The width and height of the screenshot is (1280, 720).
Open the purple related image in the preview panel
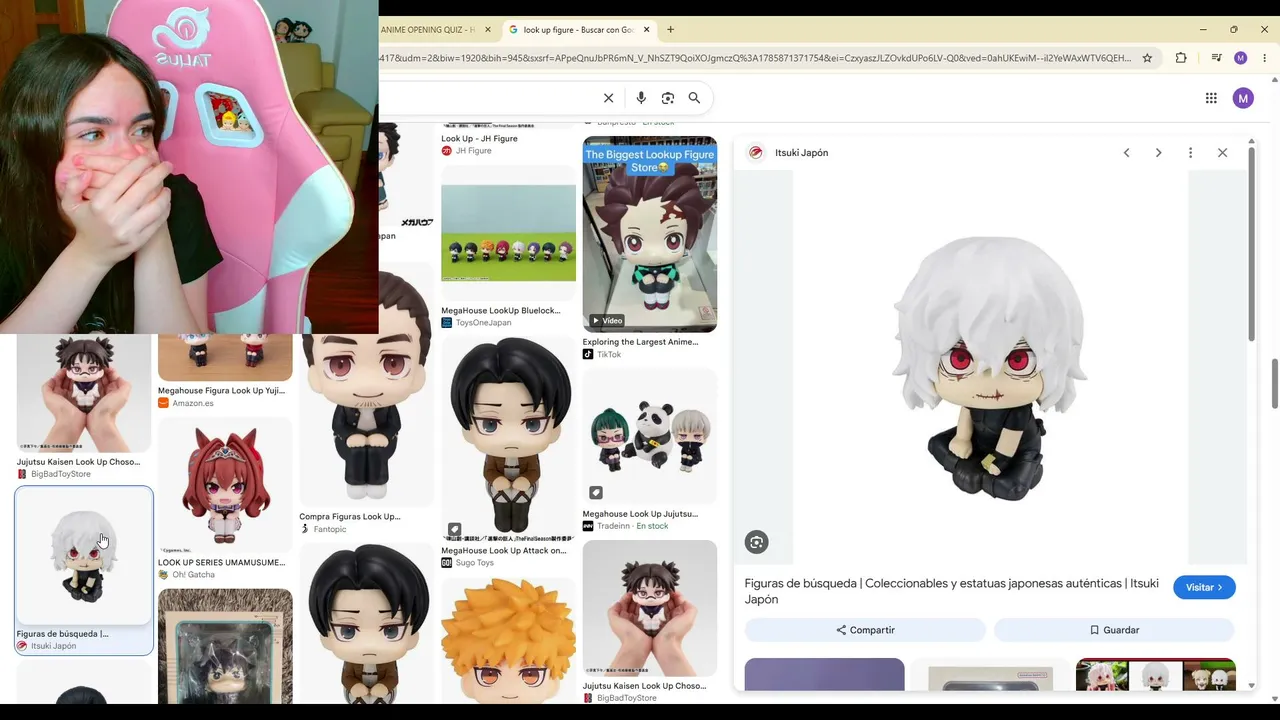coord(824,675)
